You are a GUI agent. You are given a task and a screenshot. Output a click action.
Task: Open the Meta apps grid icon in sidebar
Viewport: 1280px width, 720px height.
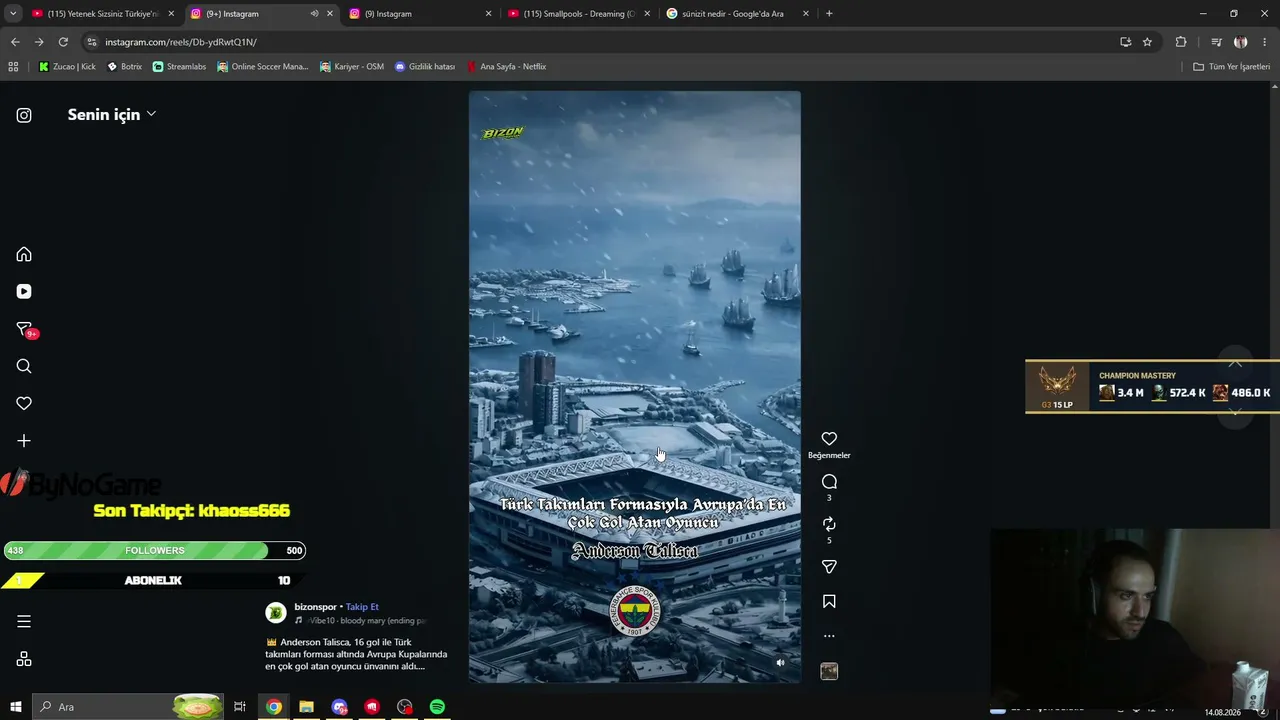[x=24, y=659]
